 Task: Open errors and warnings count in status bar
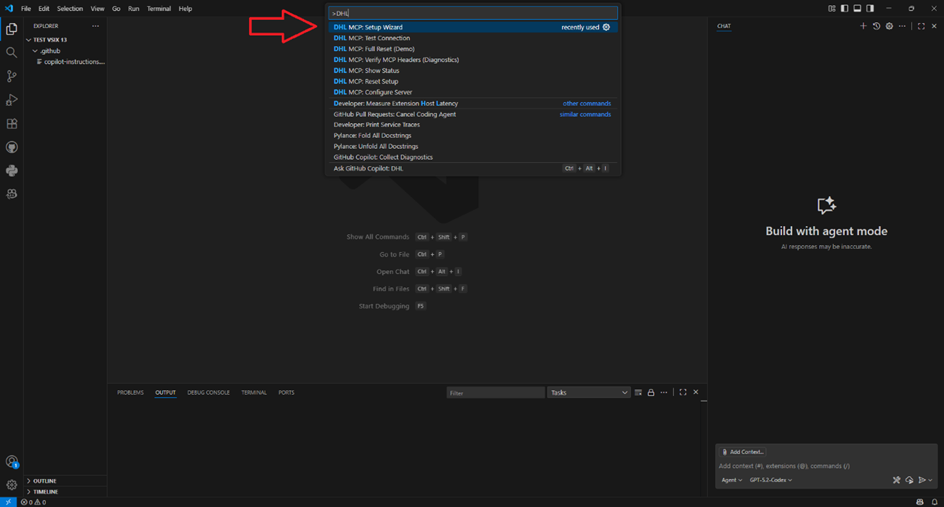coord(33,502)
